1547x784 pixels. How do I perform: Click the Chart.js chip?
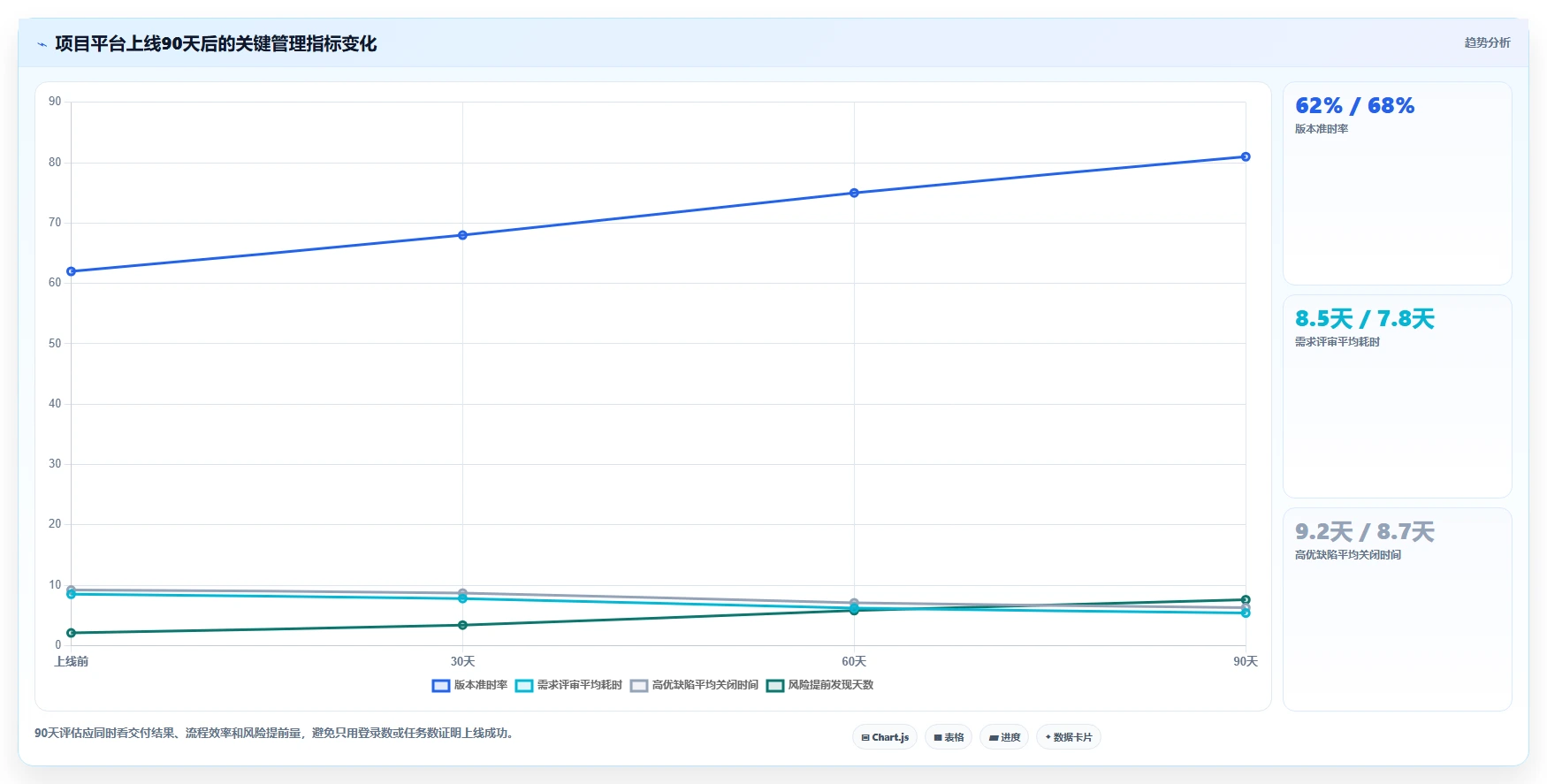tap(885, 737)
